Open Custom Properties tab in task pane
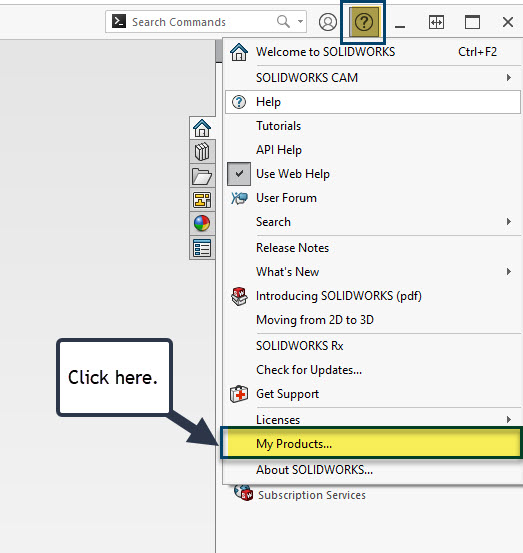Screen dimensions: 523x553 pos(202,248)
